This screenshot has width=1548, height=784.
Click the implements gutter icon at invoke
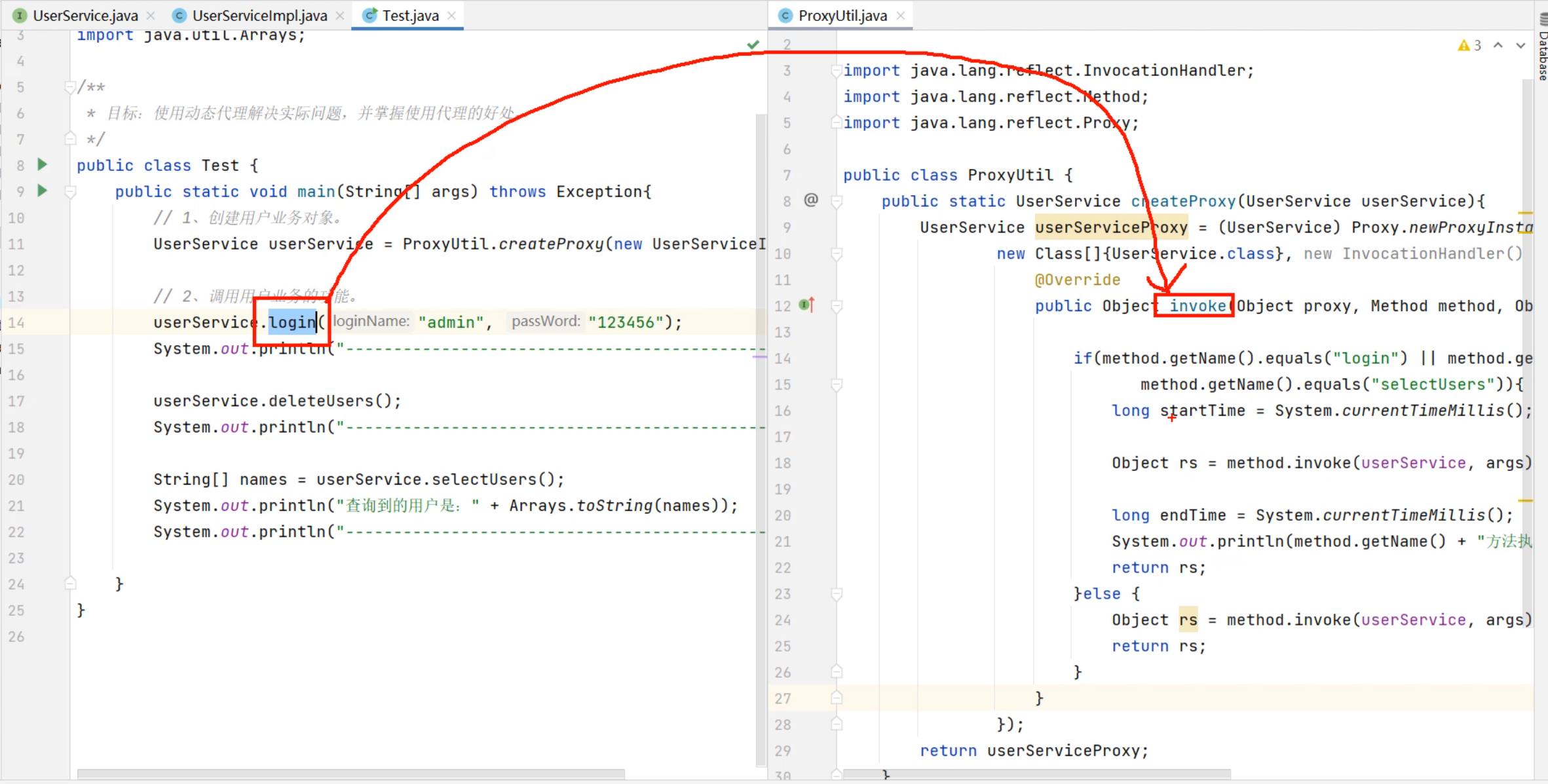click(x=807, y=305)
